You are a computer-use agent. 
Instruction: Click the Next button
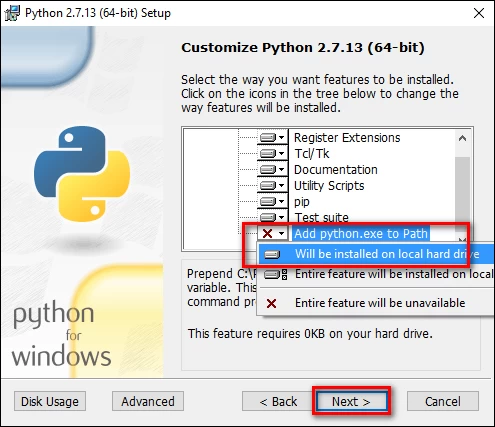pos(352,401)
